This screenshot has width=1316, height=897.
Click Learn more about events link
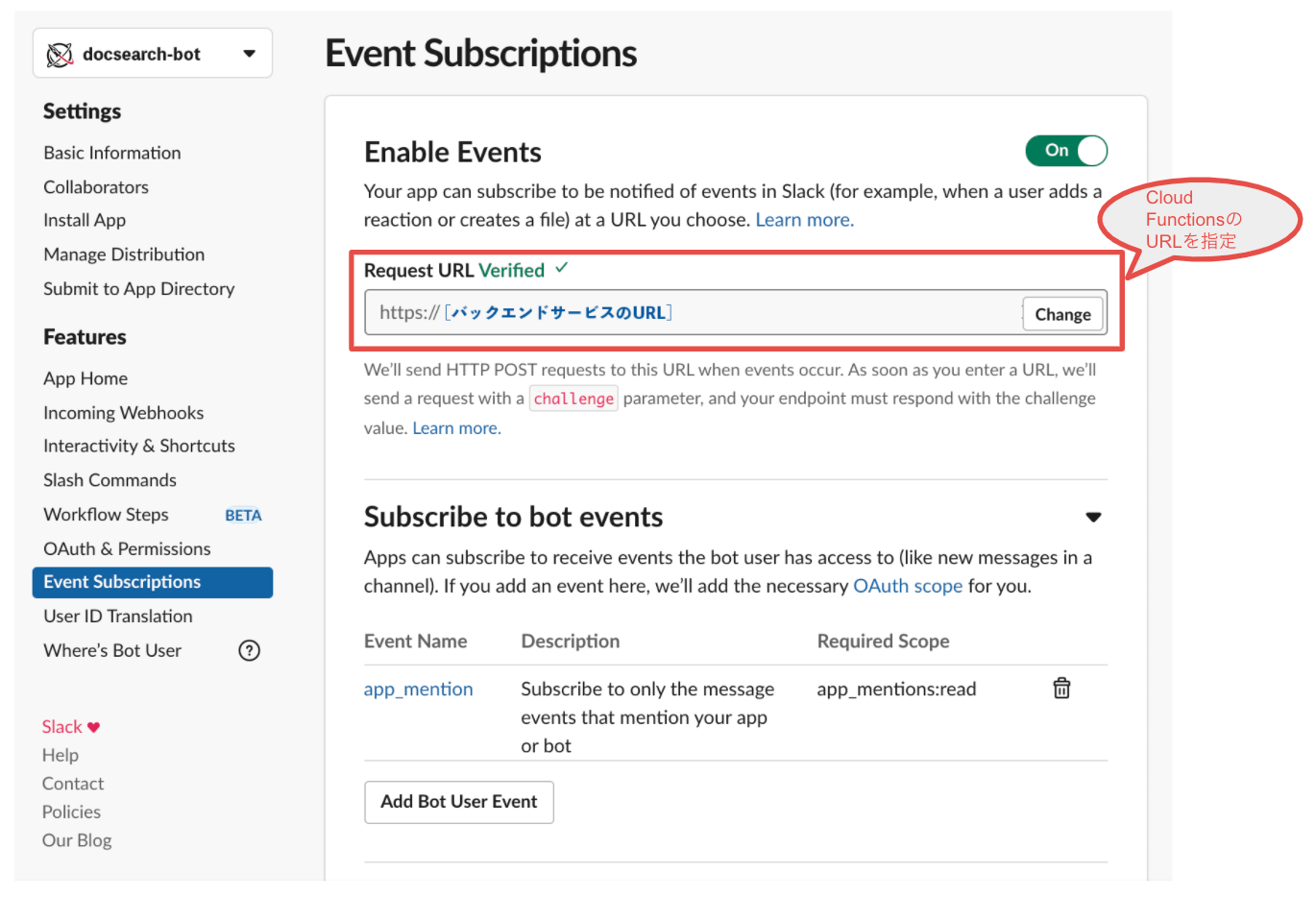pos(804,220)
